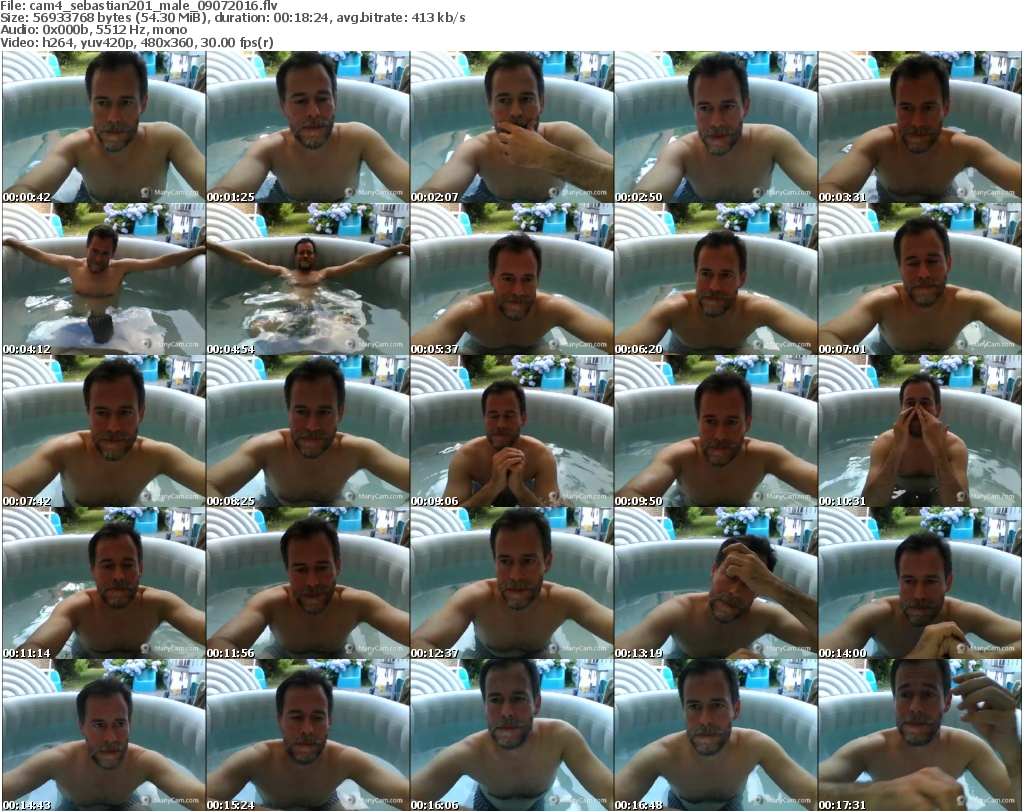Select the frame labeled 00:11:14
This screenshot has width=1024, height=811.
pos(104,584)
